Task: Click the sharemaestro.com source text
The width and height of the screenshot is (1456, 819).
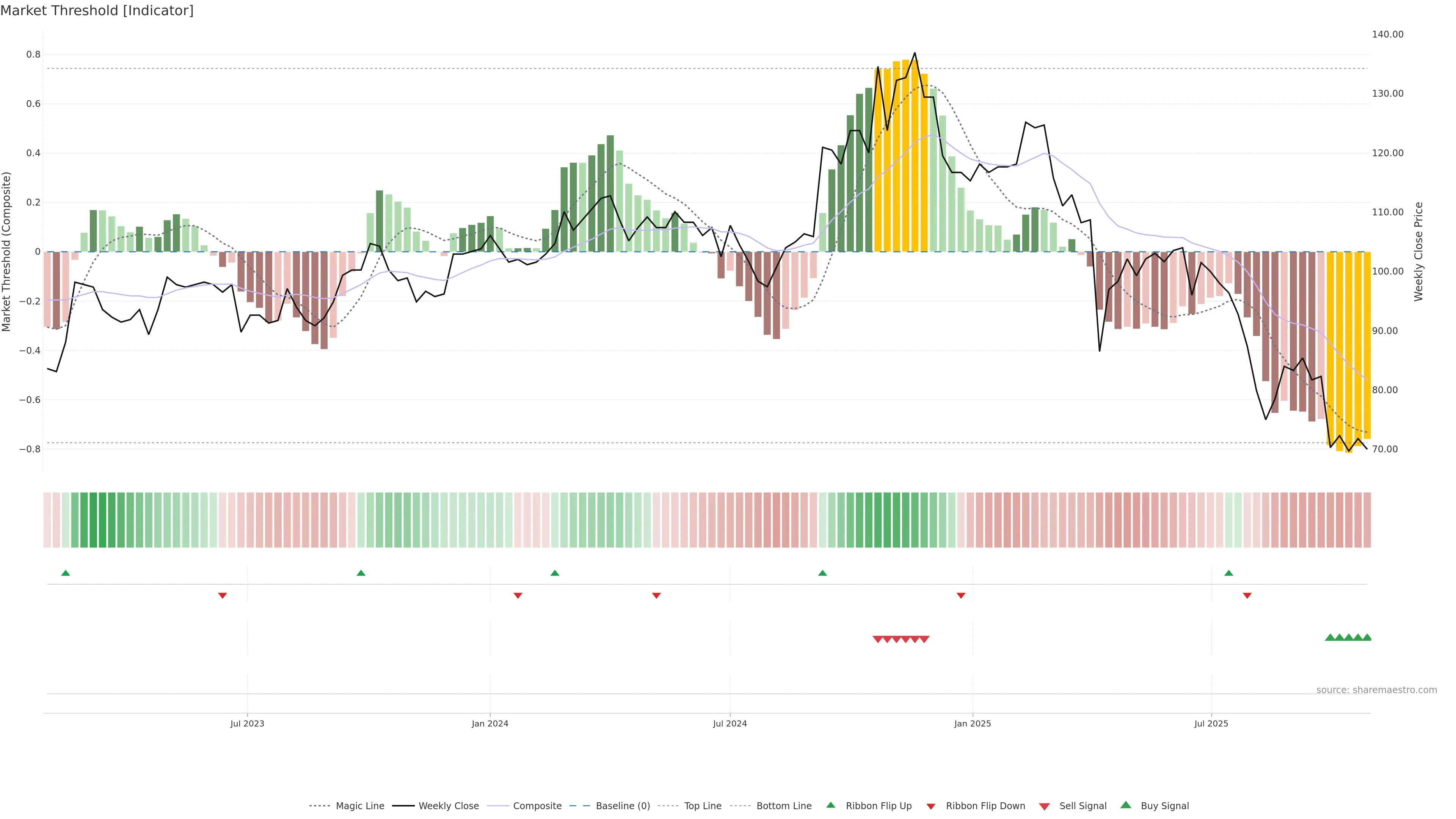Action: (1376, 690)
